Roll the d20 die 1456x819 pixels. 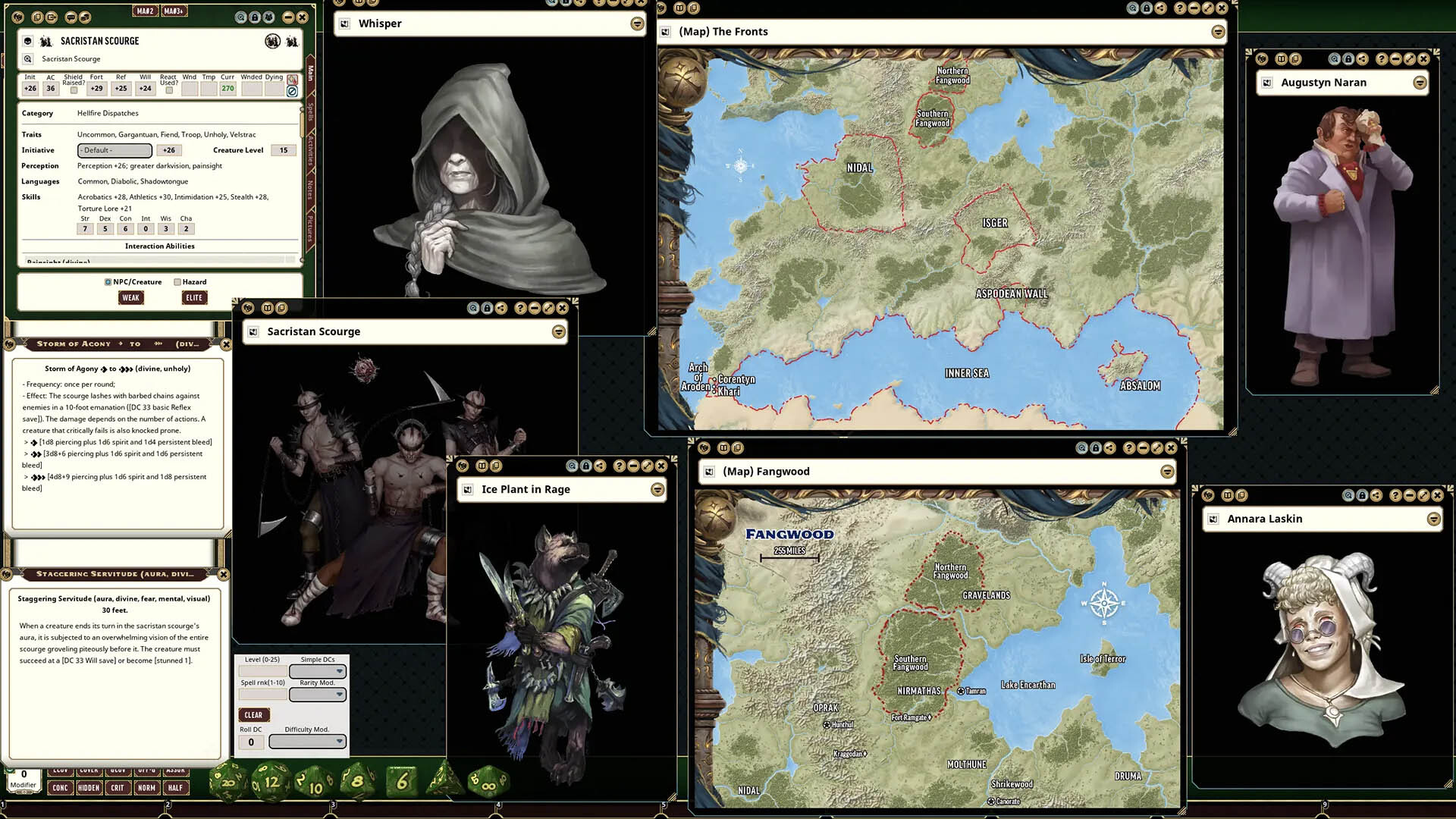[x=227, y=782]
